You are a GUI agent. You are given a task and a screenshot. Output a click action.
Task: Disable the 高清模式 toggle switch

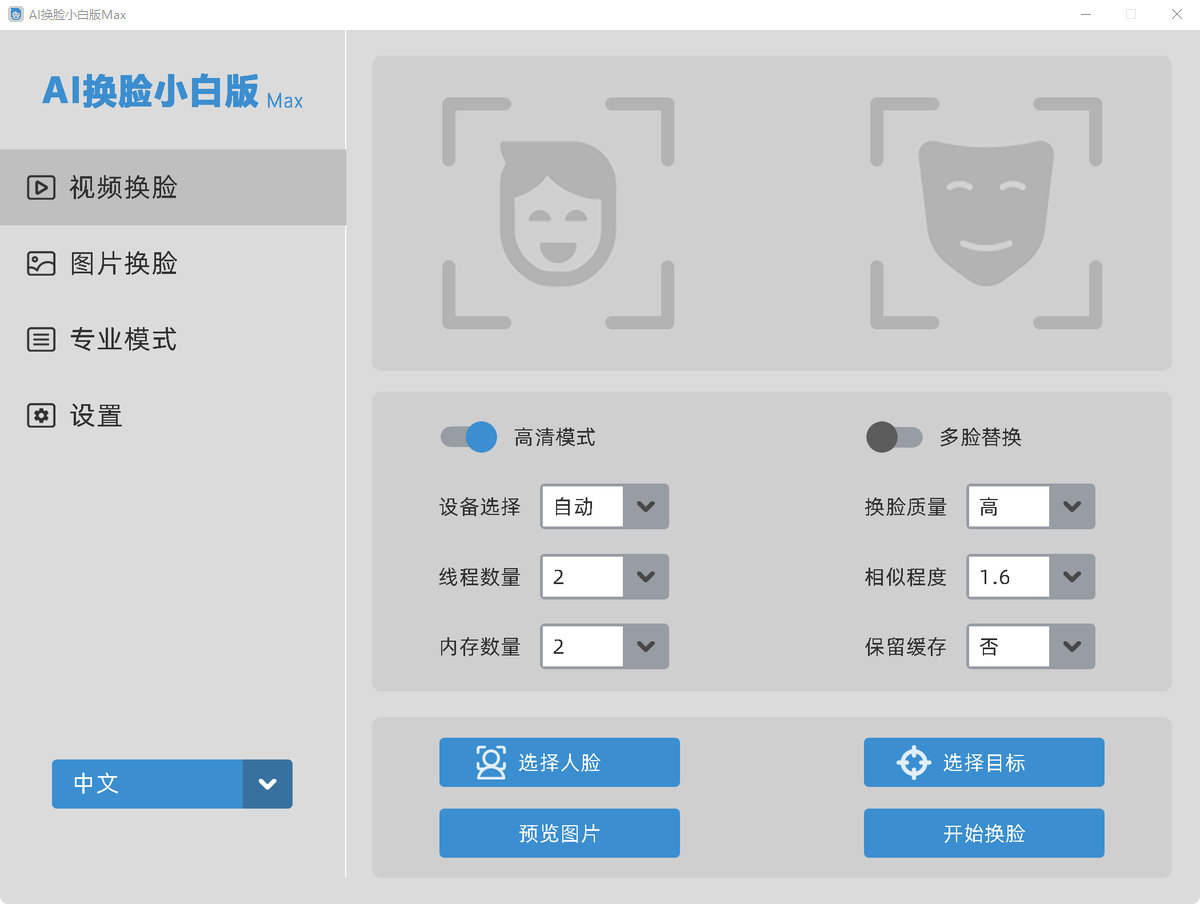click(469, 437)
